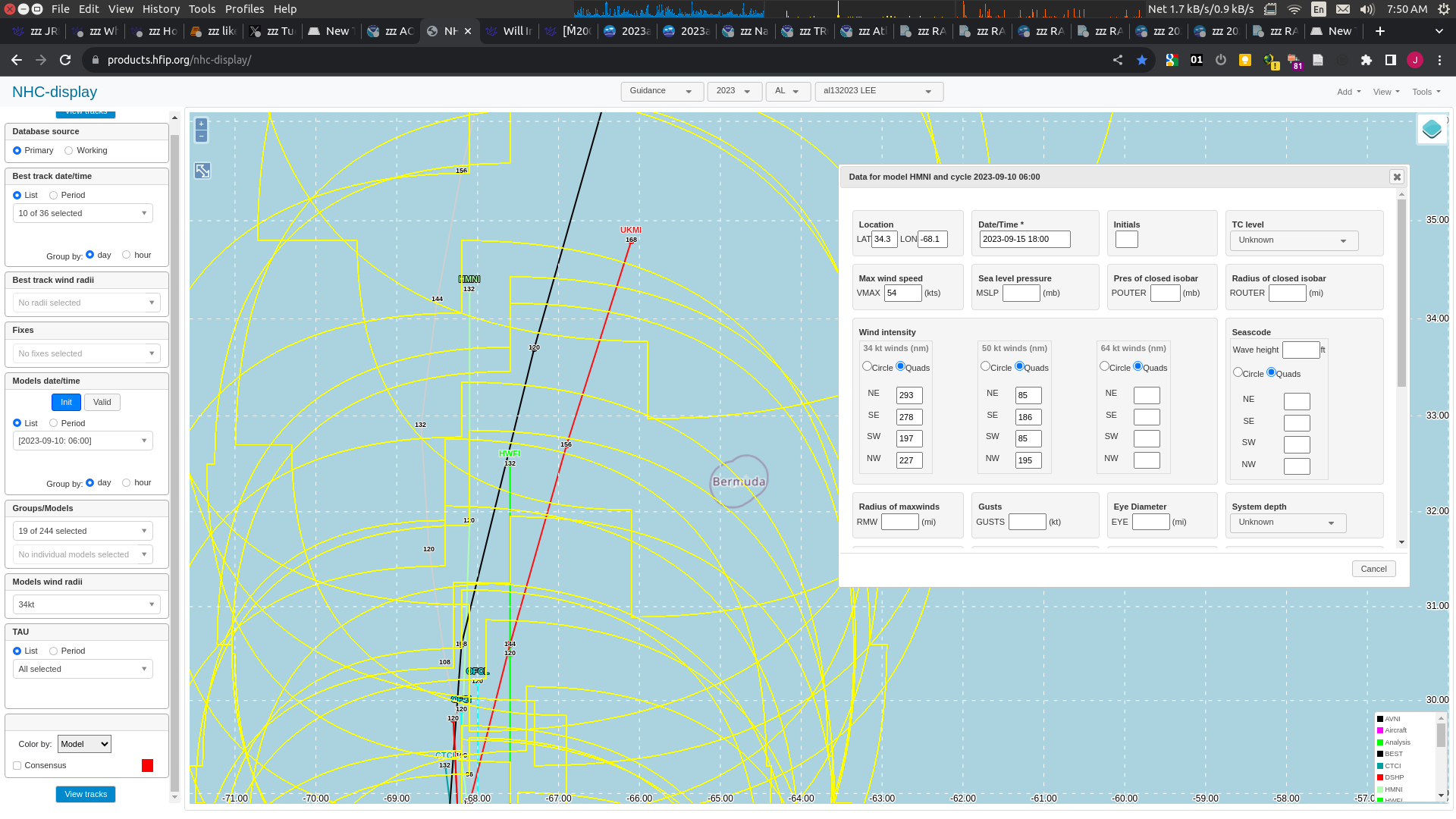The height and width of the screenshot is (819, 1456).
Task: Select Primary database source
Action: point(17,150)
